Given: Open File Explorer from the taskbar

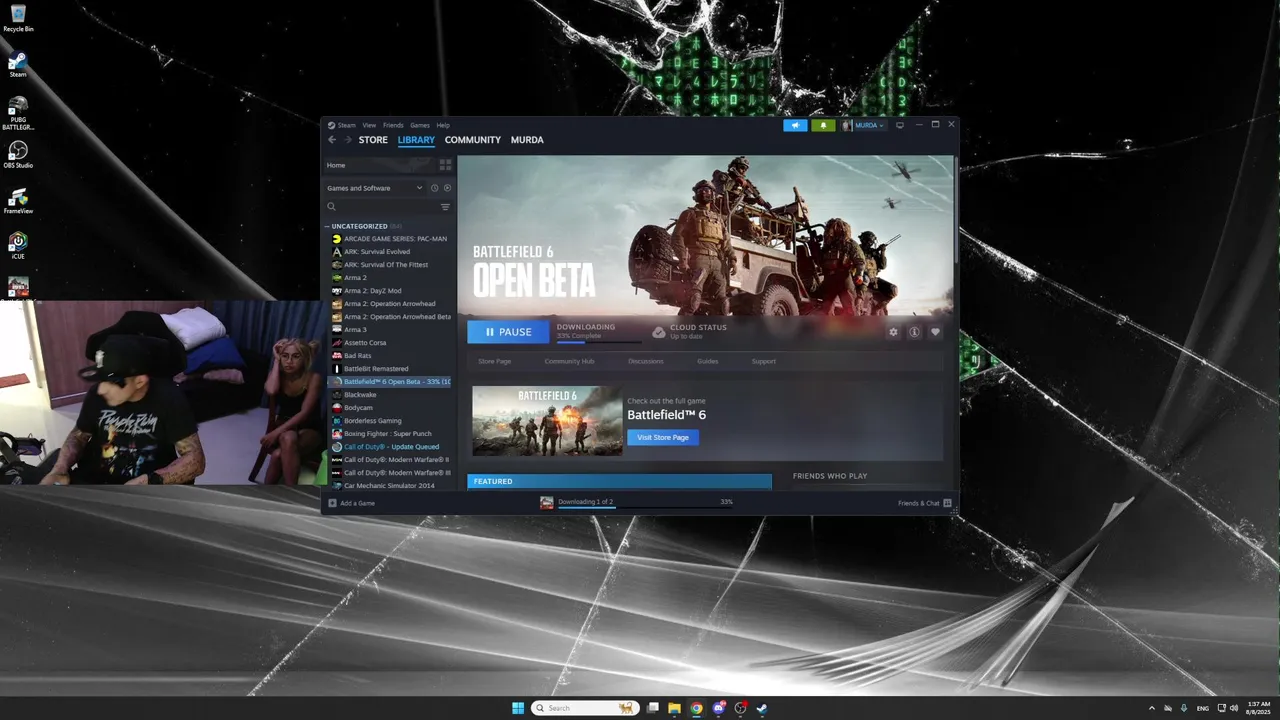Looking at the screenshot, I should click(674, 708).
